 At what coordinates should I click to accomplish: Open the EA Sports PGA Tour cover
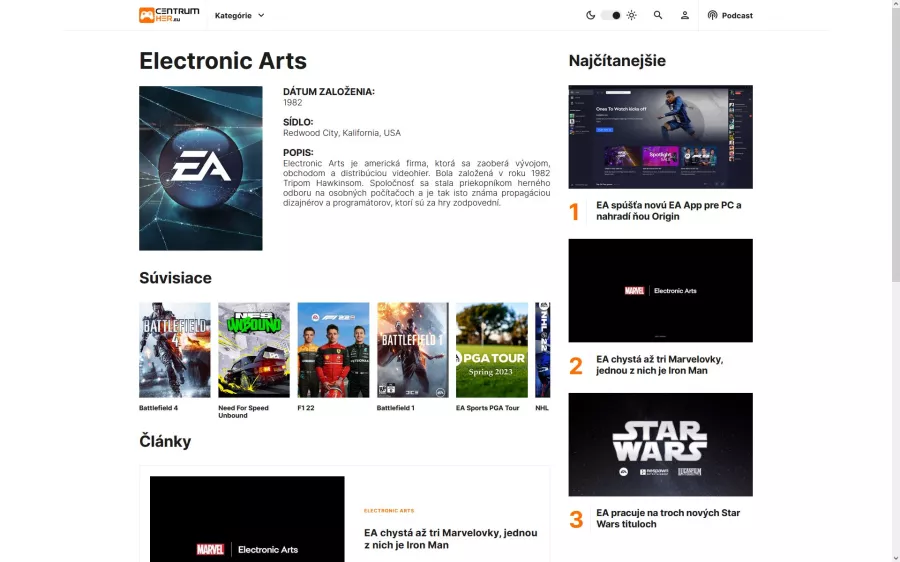coord(492,350)
